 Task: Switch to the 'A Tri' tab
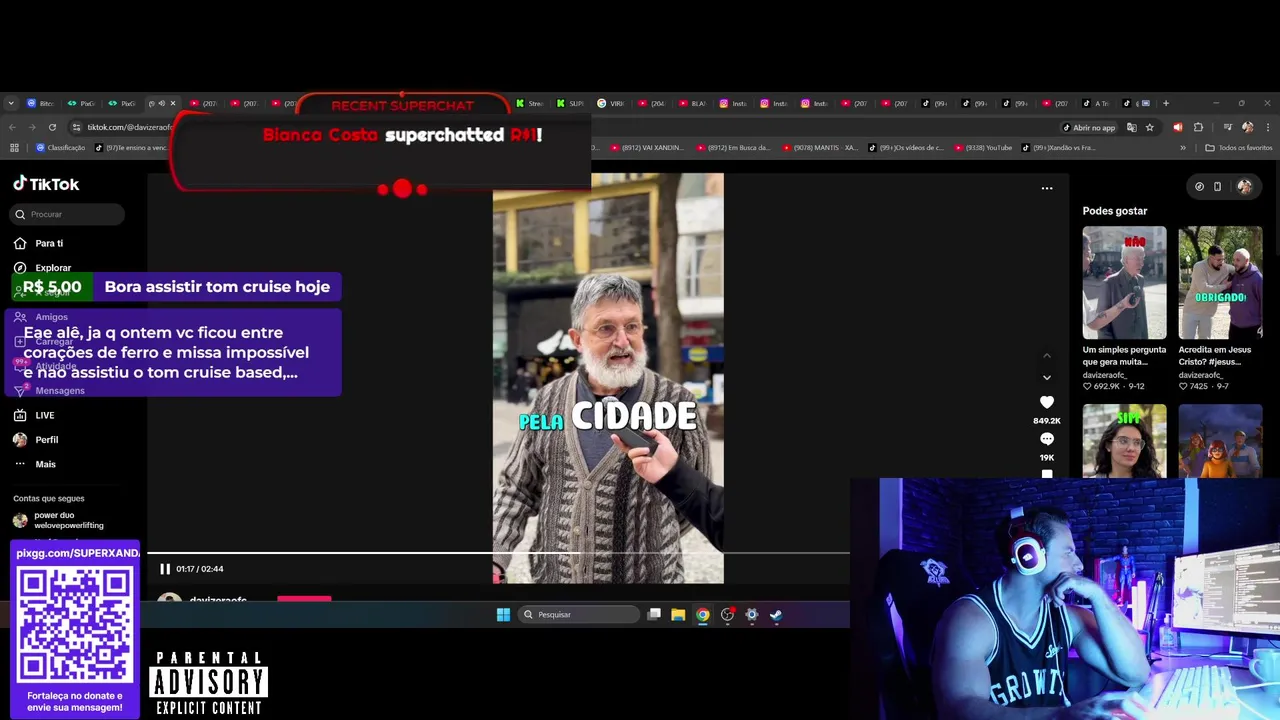coord(1096,103)
